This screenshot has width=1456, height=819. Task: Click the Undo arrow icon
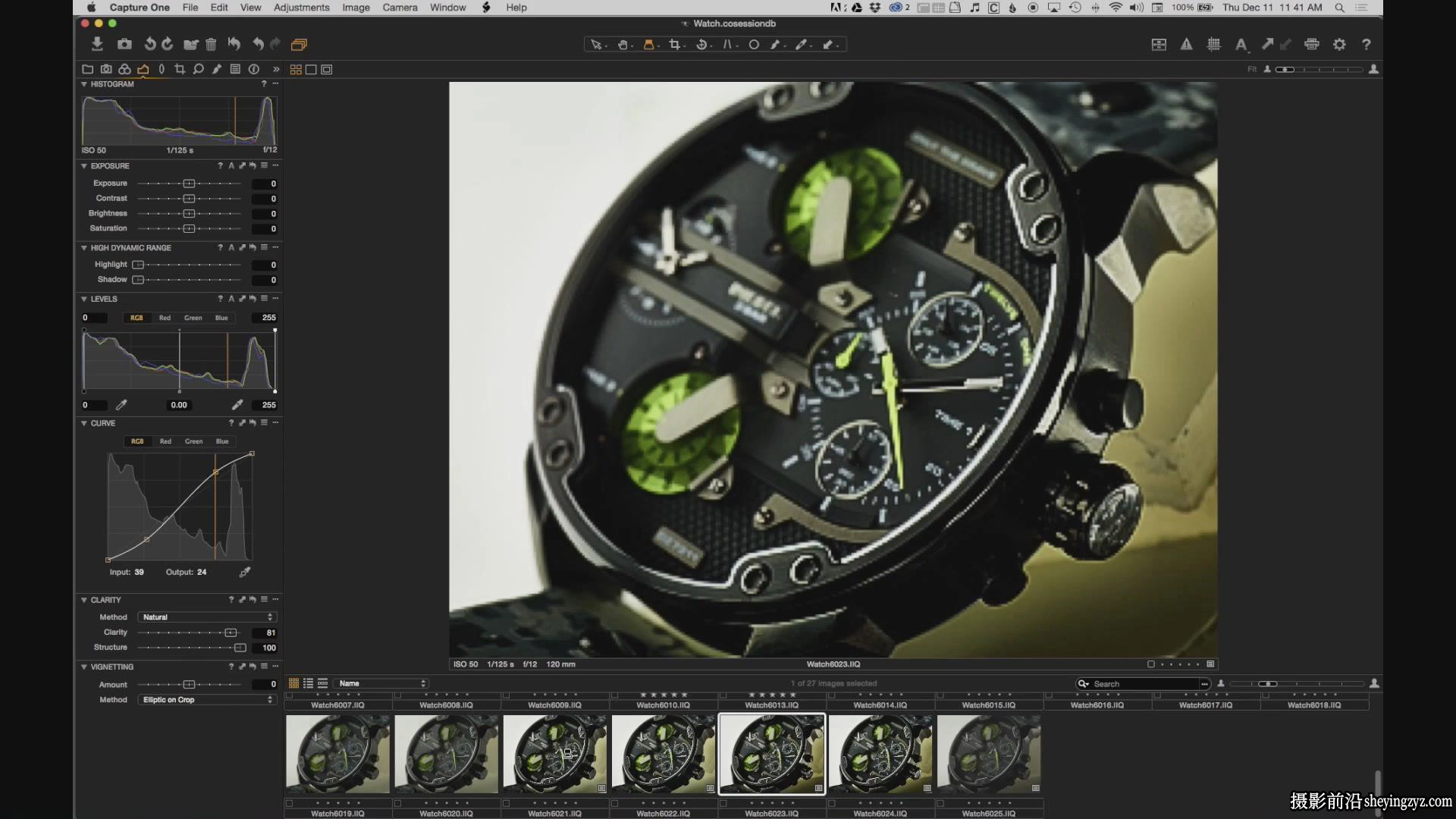coord(258,44)
